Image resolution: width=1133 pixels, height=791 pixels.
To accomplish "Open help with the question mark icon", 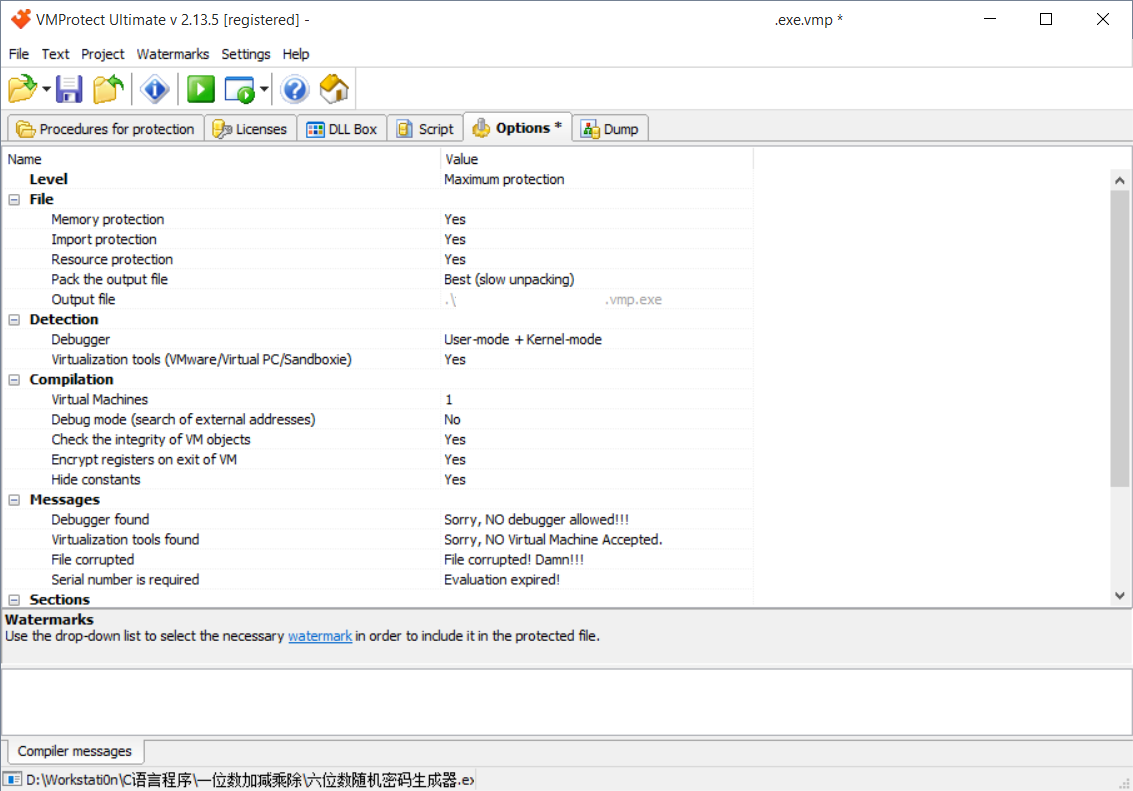I will pyautogui.click(x=294, y=89).
